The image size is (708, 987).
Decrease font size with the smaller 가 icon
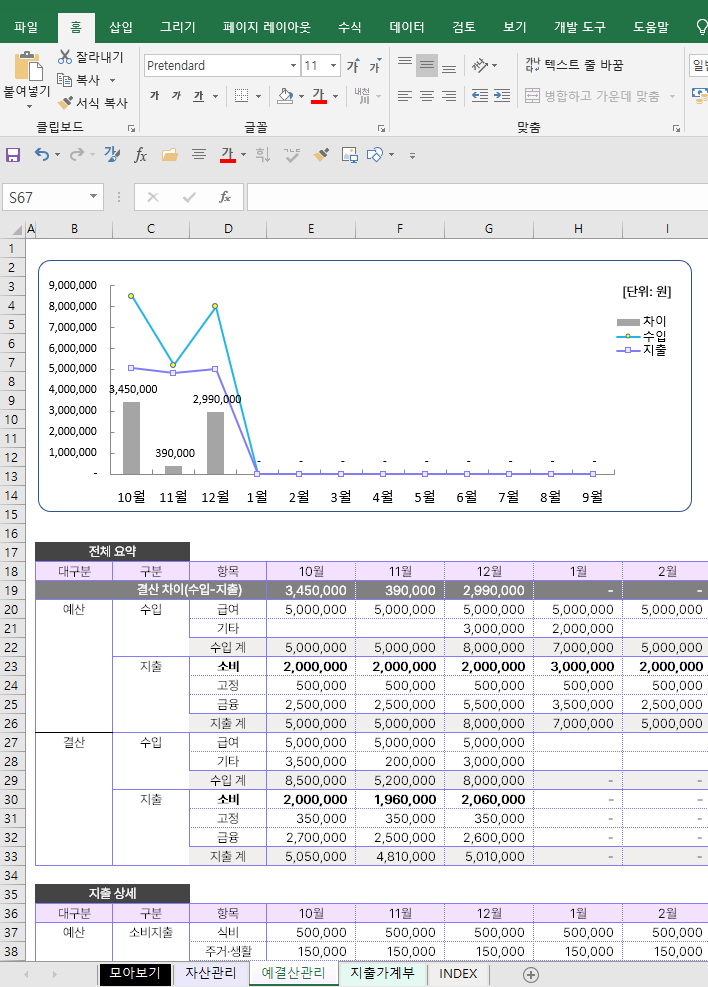click(x=375, y=65)
